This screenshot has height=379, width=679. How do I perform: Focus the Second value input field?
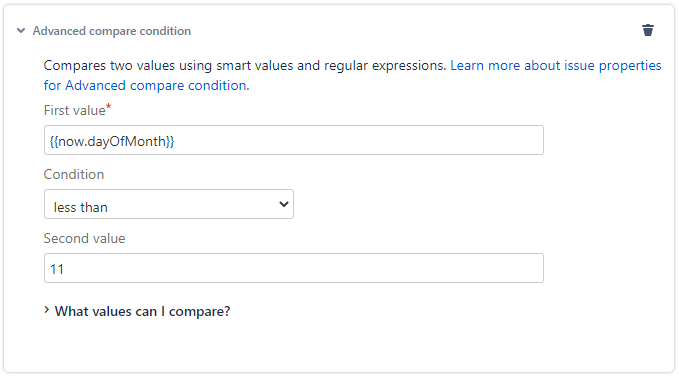click(294, 268)
